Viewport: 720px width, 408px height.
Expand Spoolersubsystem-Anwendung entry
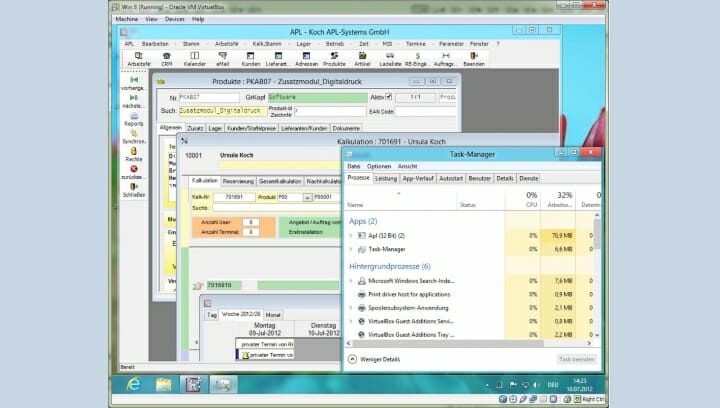[351, 307]
